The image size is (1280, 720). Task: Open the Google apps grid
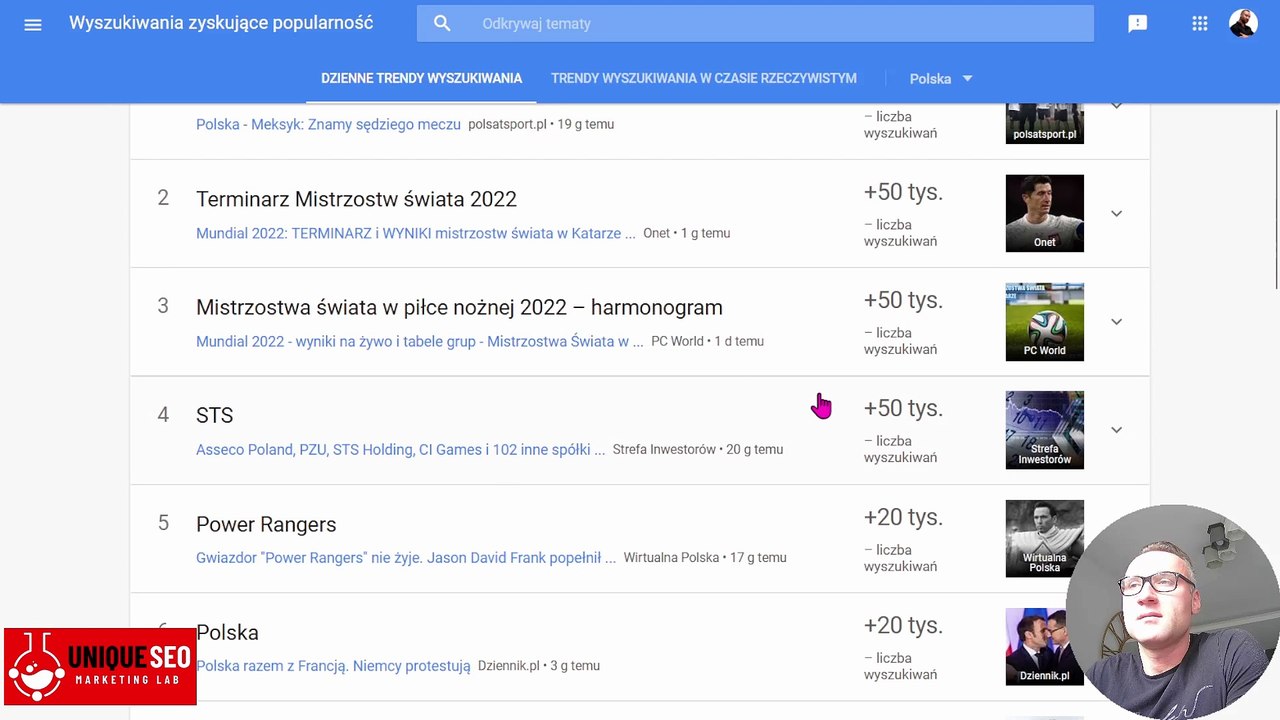pos(1200,24)
